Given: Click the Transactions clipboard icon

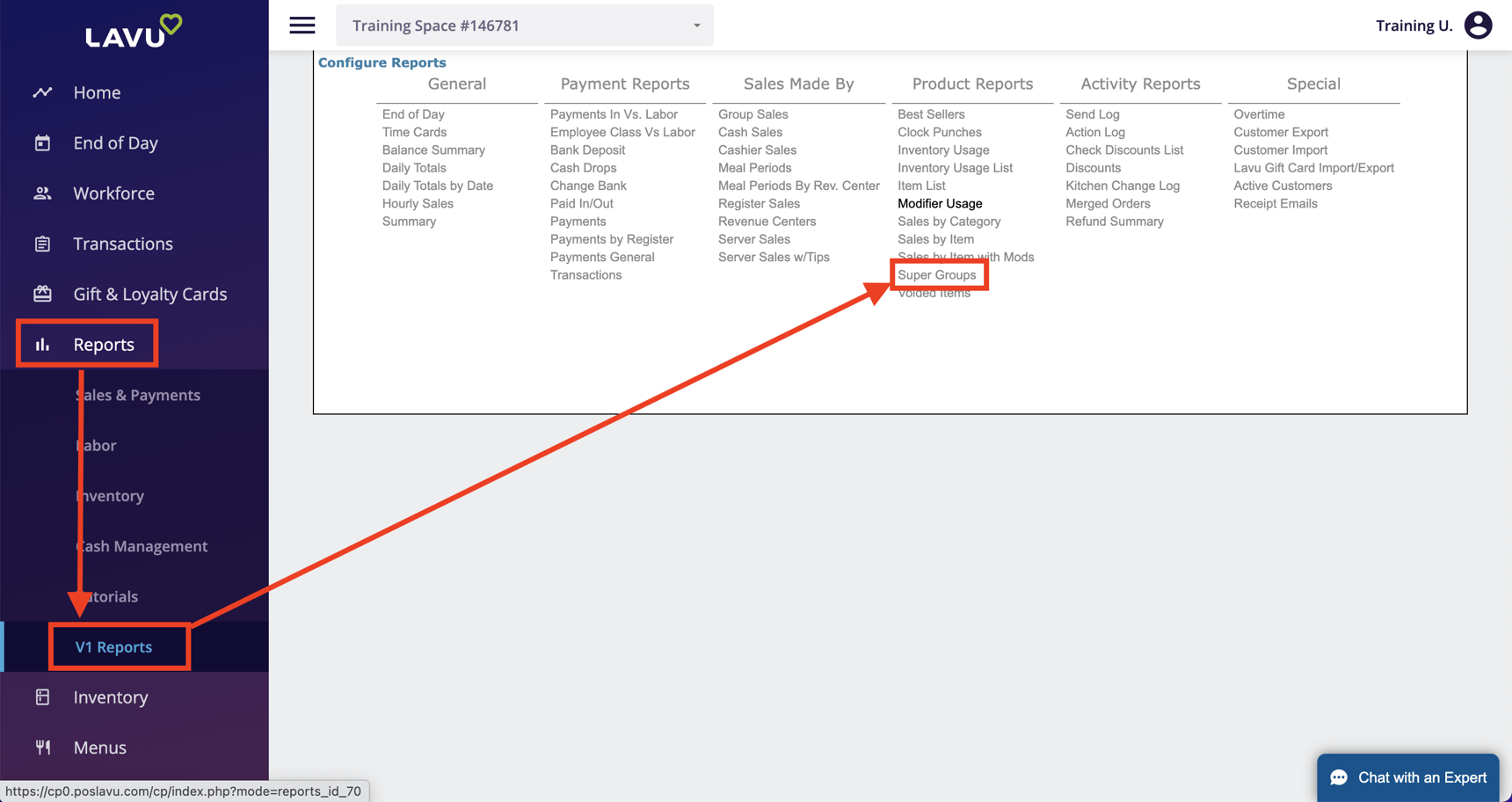Looking at the screenshot, I should click(42, 244).
